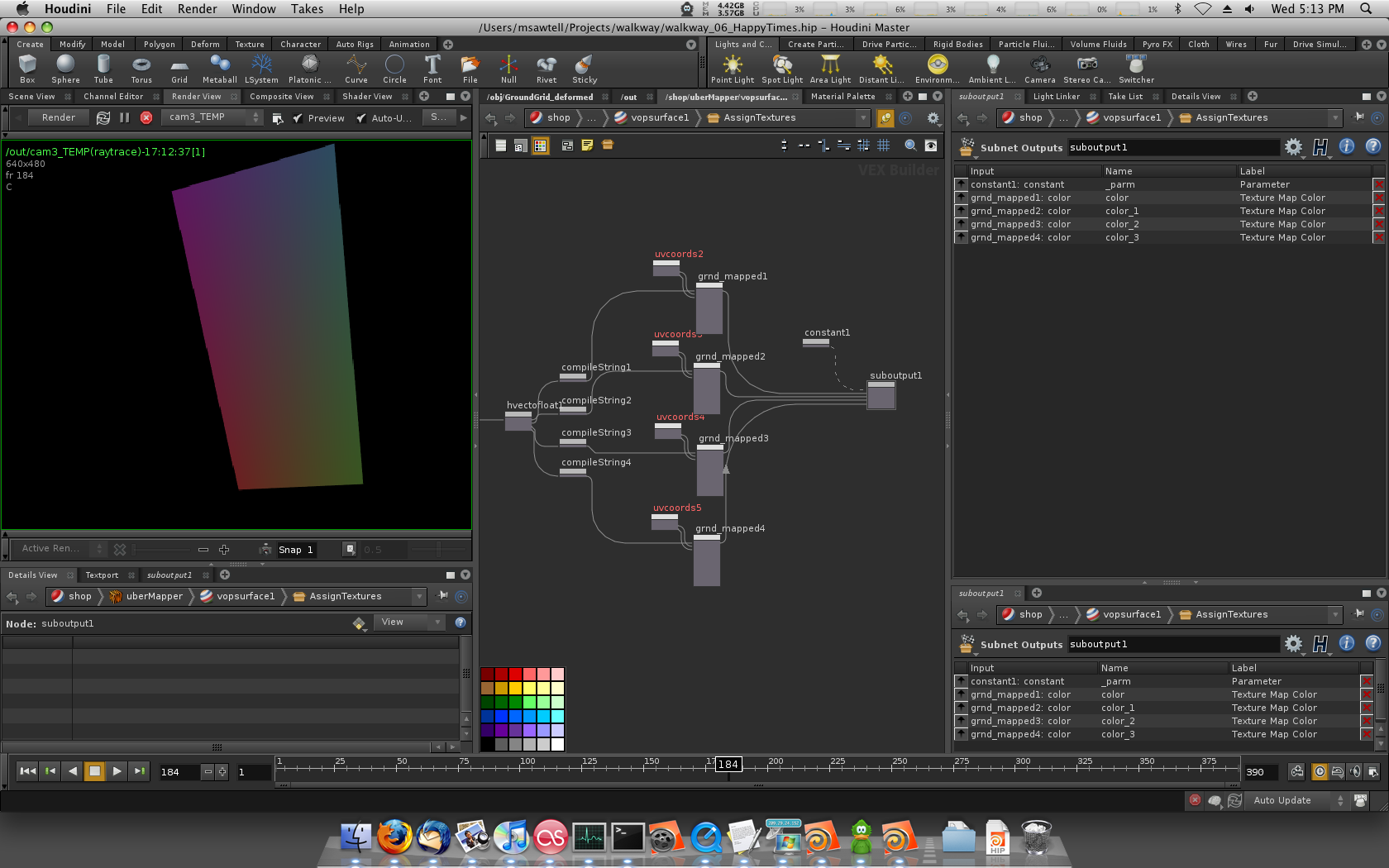This screenshot has width=1389, height=868.
Task: Add an Area Light from shelf
Action: [x=830, y=69]
